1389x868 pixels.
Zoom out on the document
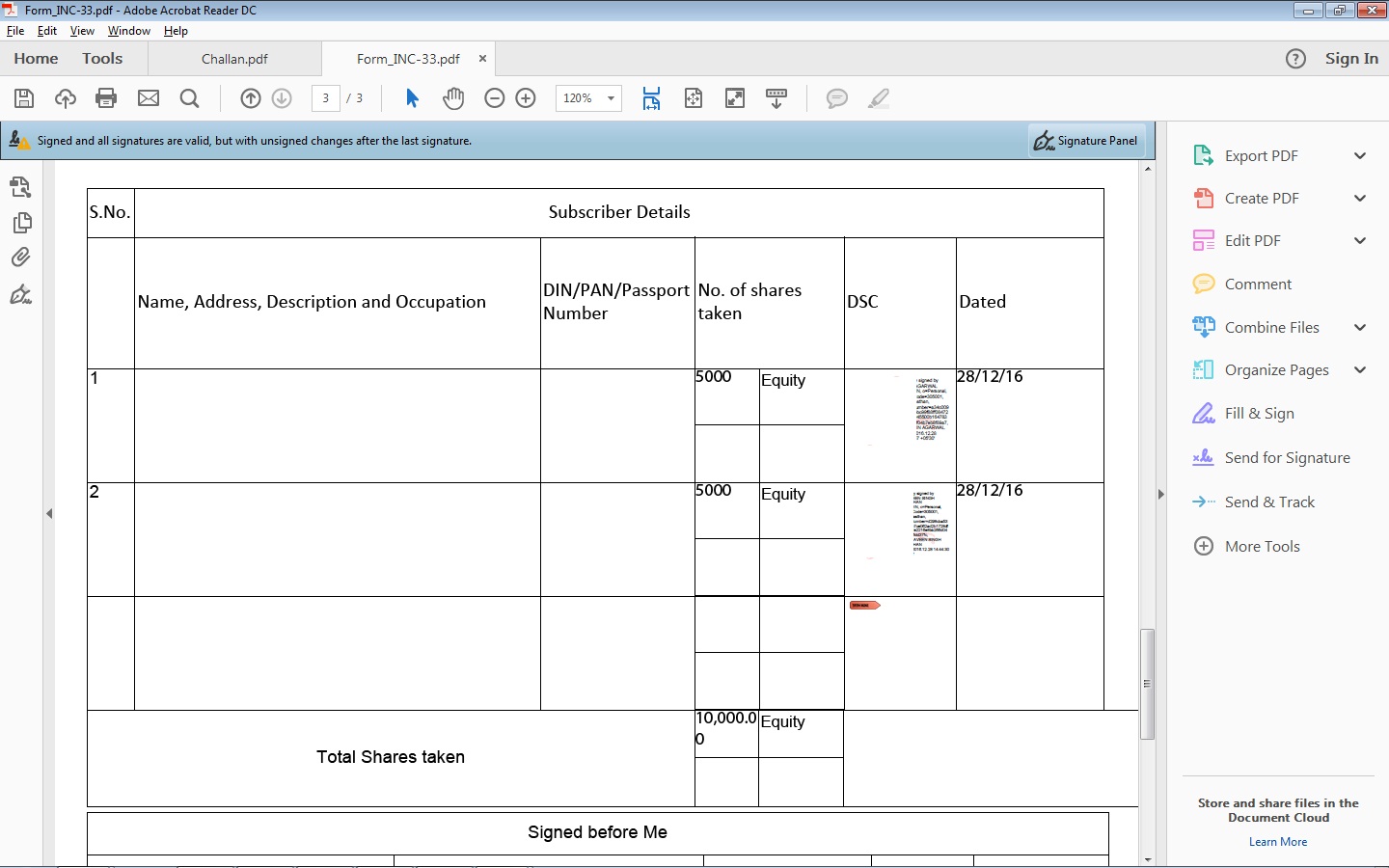494,97
